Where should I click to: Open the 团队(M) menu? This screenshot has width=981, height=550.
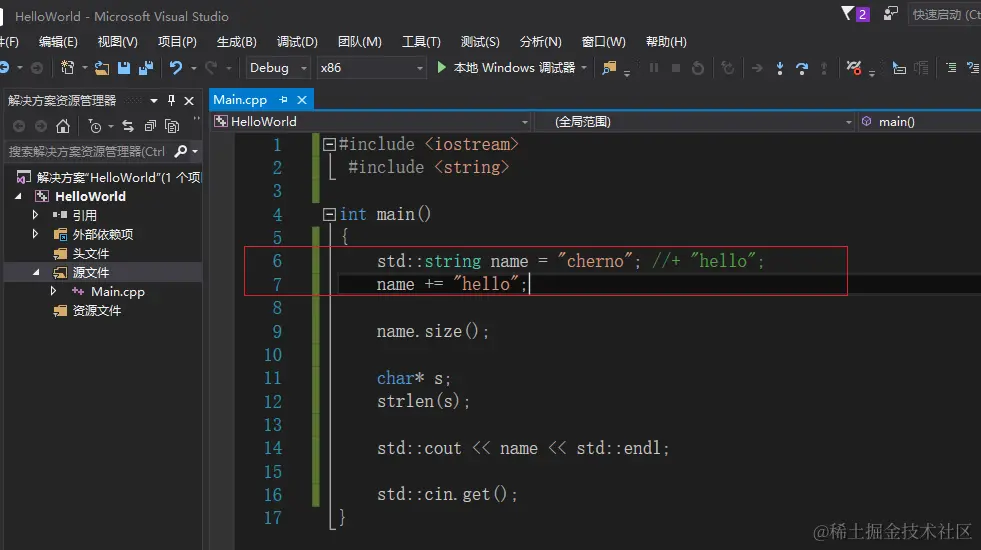[360, 42]
